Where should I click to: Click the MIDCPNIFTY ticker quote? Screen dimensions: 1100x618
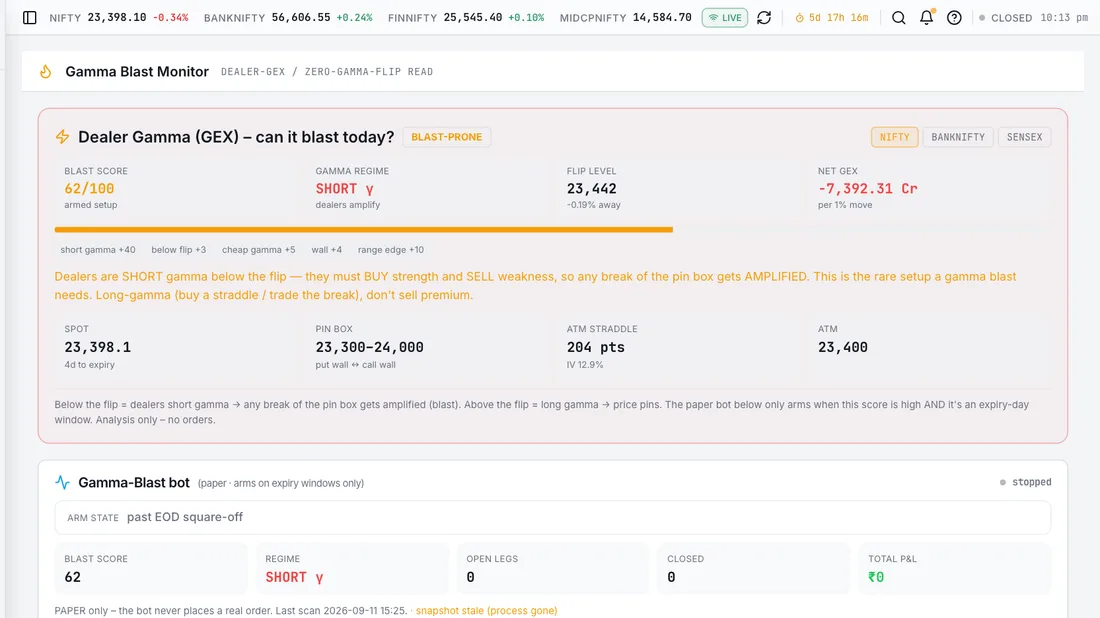click(626, 18)
